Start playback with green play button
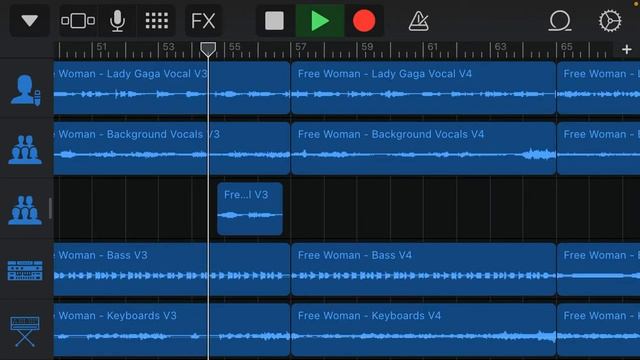This screenshot has height=360, width=640. [320, 20]
